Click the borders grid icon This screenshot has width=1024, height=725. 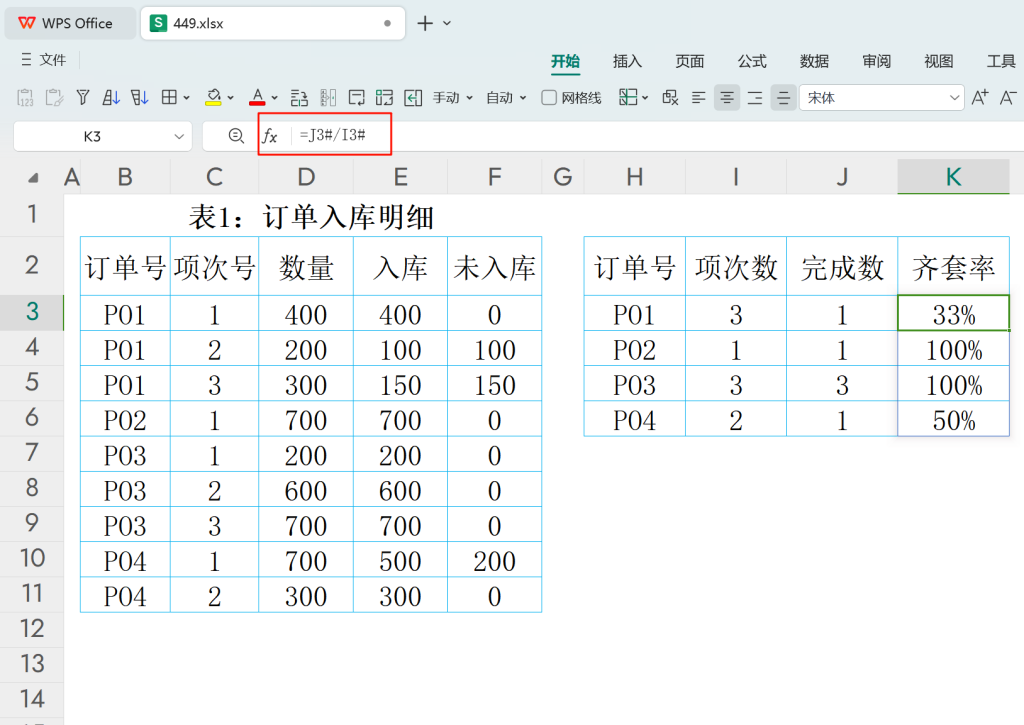click(169, 97)
